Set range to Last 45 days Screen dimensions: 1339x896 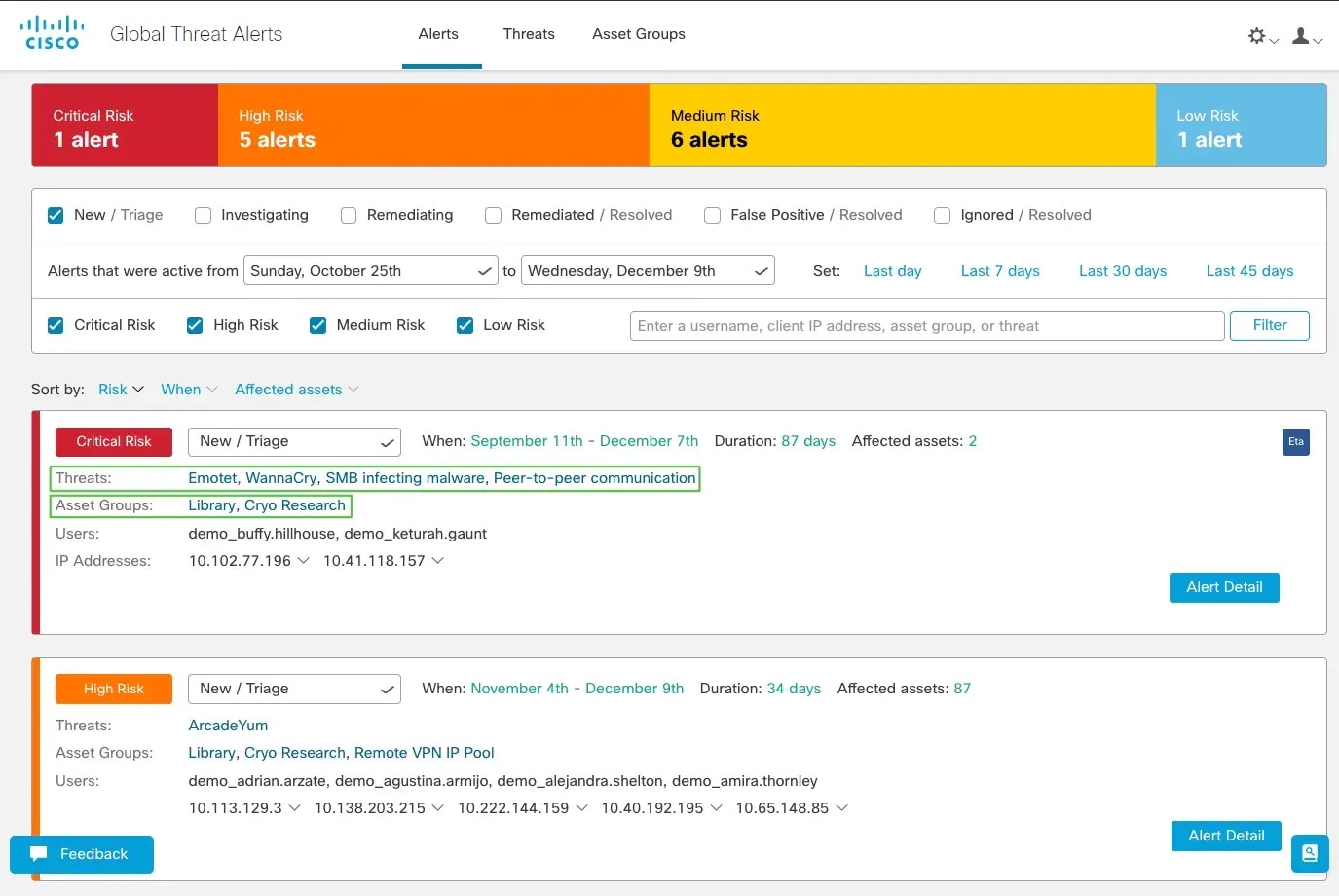pyautogui.click(x=1249, y=271)
